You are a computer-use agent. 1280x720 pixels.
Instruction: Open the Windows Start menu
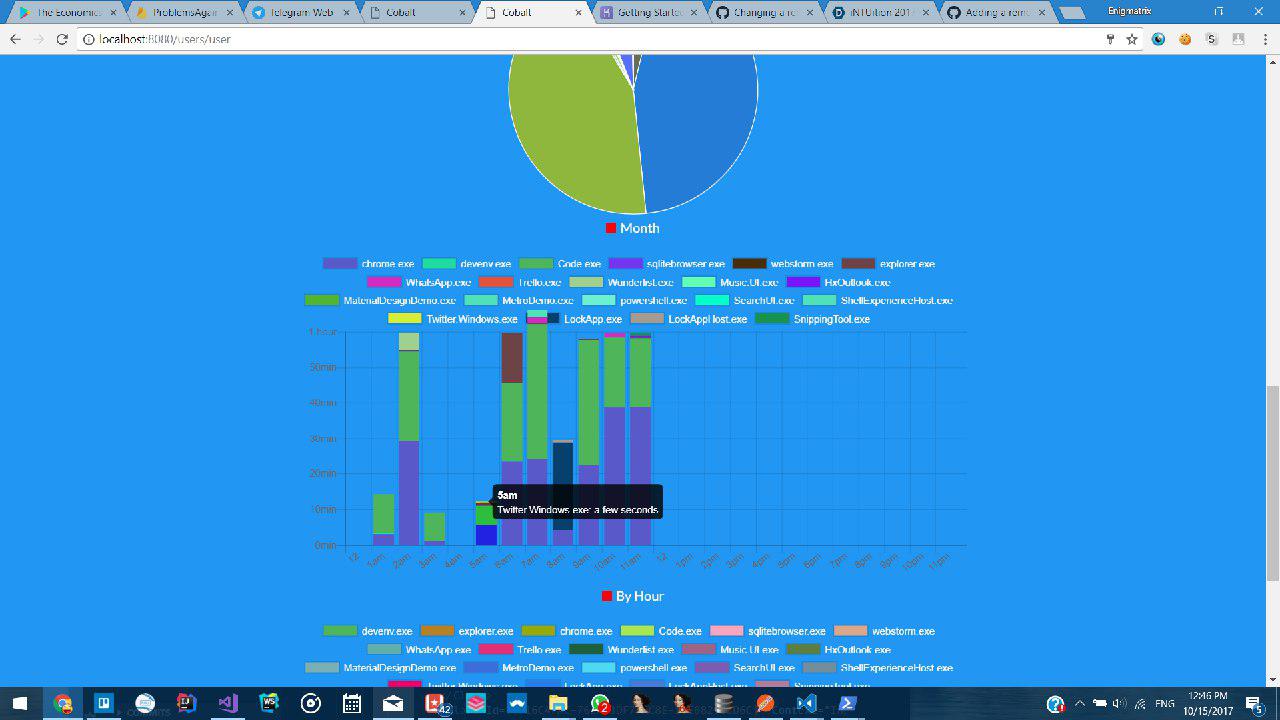tap(20, 703)
